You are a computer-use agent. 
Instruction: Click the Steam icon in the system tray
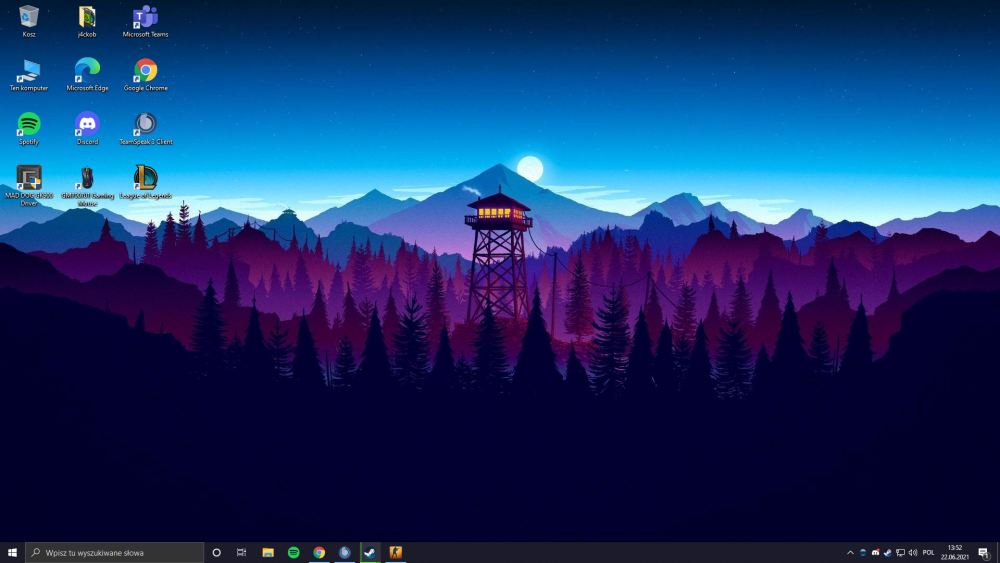(888, 553)
